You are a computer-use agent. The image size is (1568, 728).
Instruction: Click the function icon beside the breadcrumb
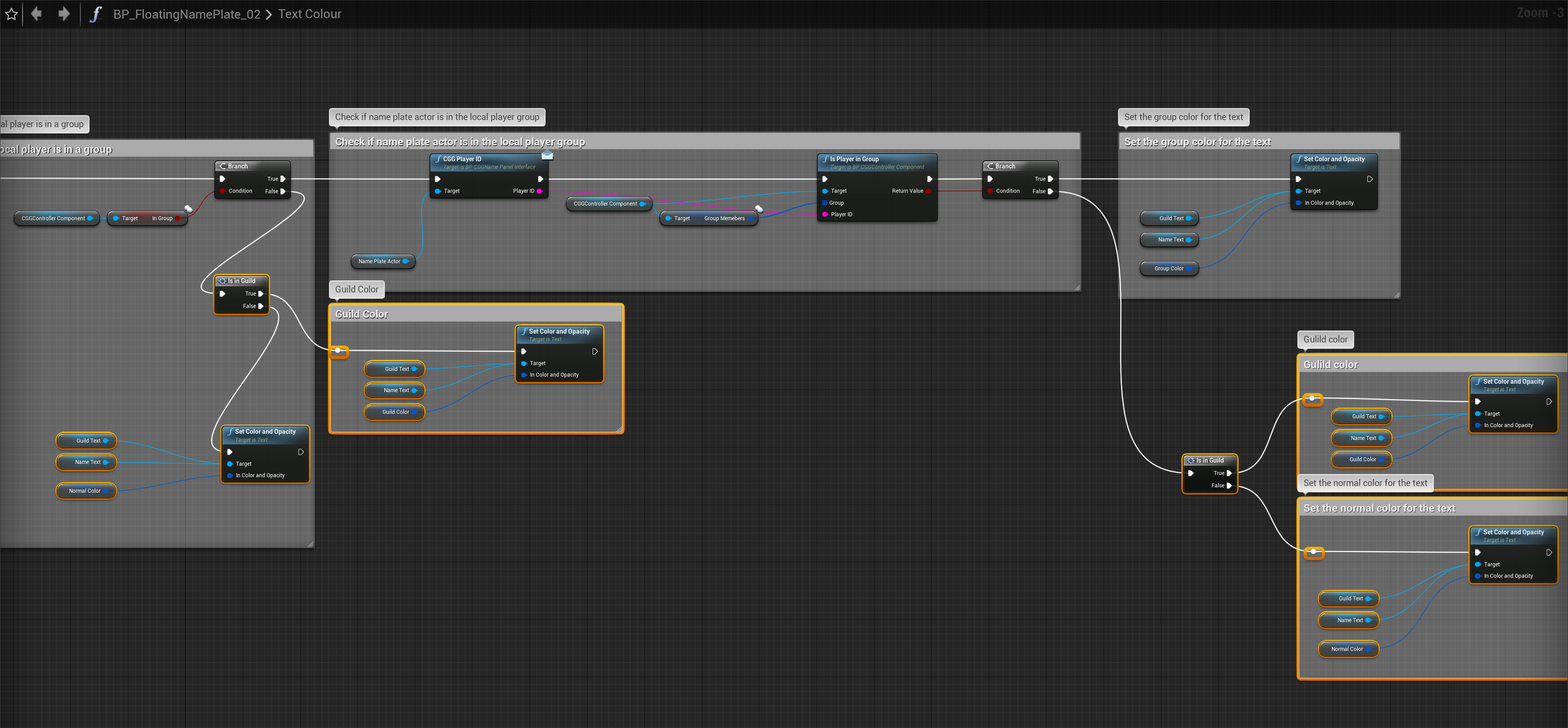(x=95, y=14)
